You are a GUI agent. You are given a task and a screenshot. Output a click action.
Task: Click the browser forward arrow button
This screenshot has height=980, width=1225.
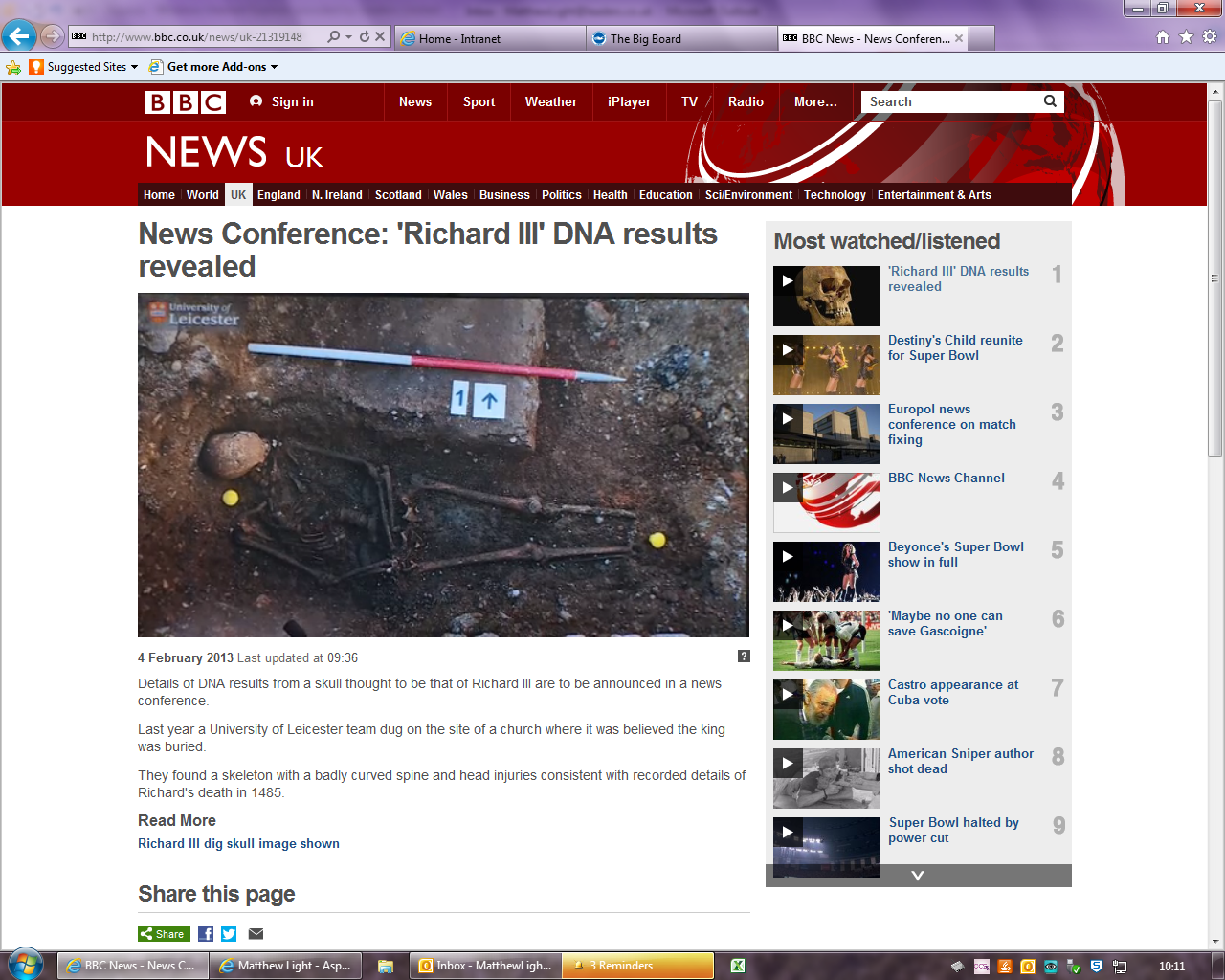tap(52, 36)
